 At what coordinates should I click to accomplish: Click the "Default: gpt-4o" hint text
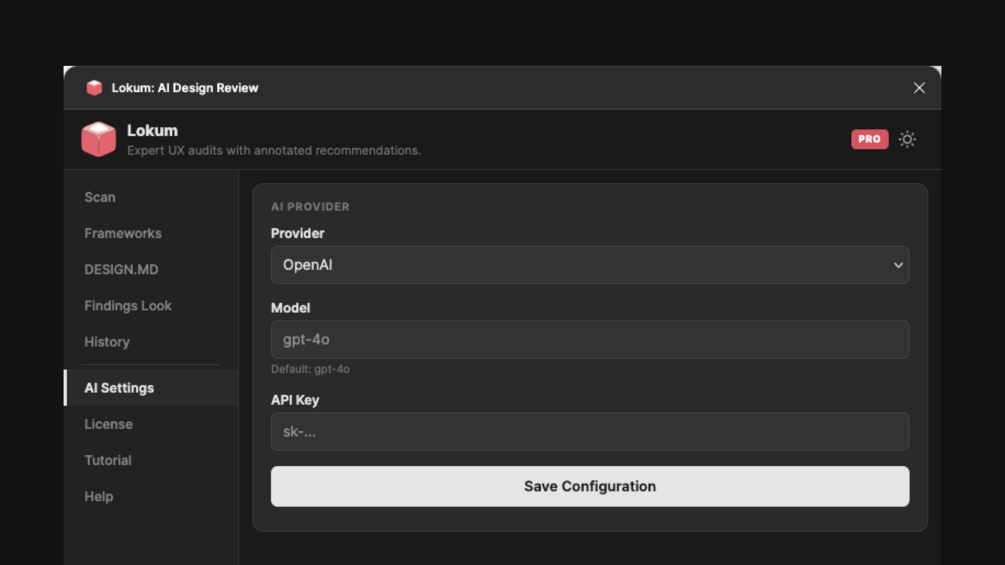point(310,369)
